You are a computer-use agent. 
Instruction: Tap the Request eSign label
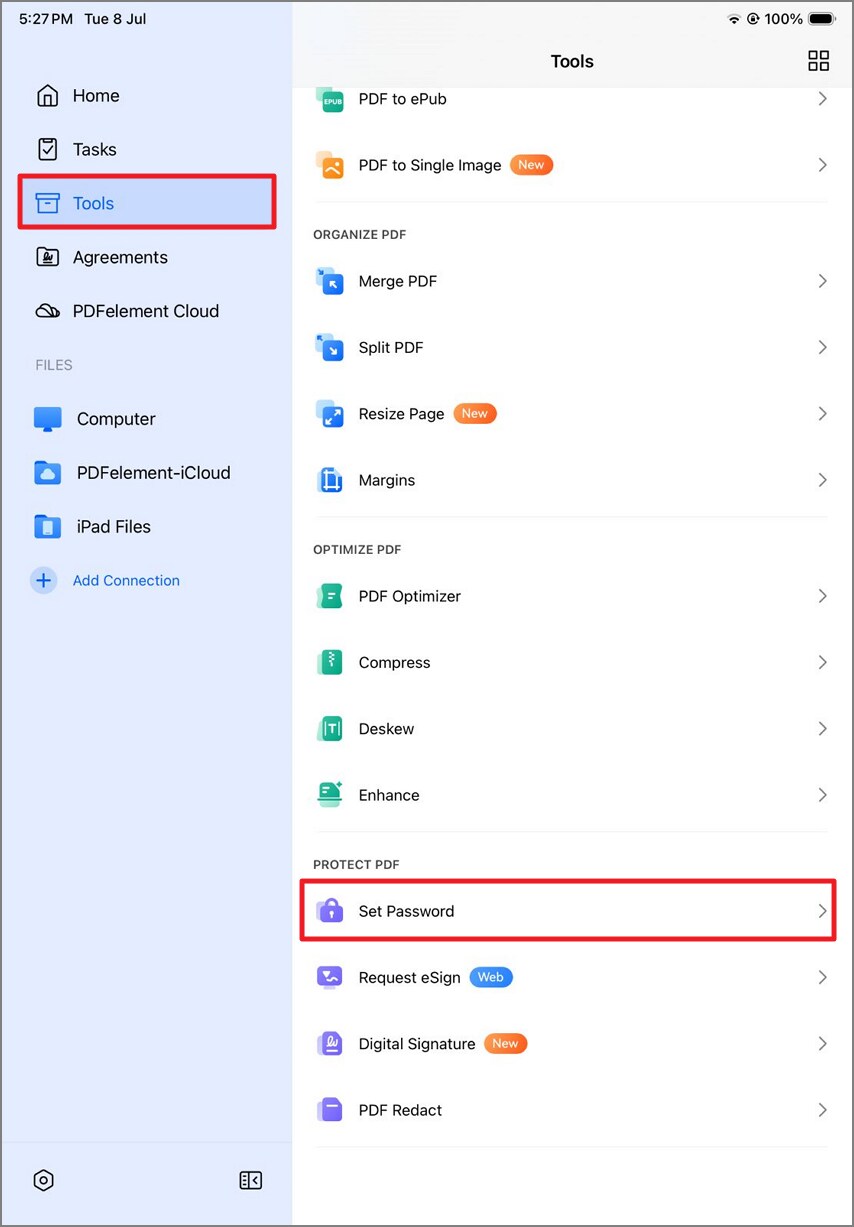[410, 978]
